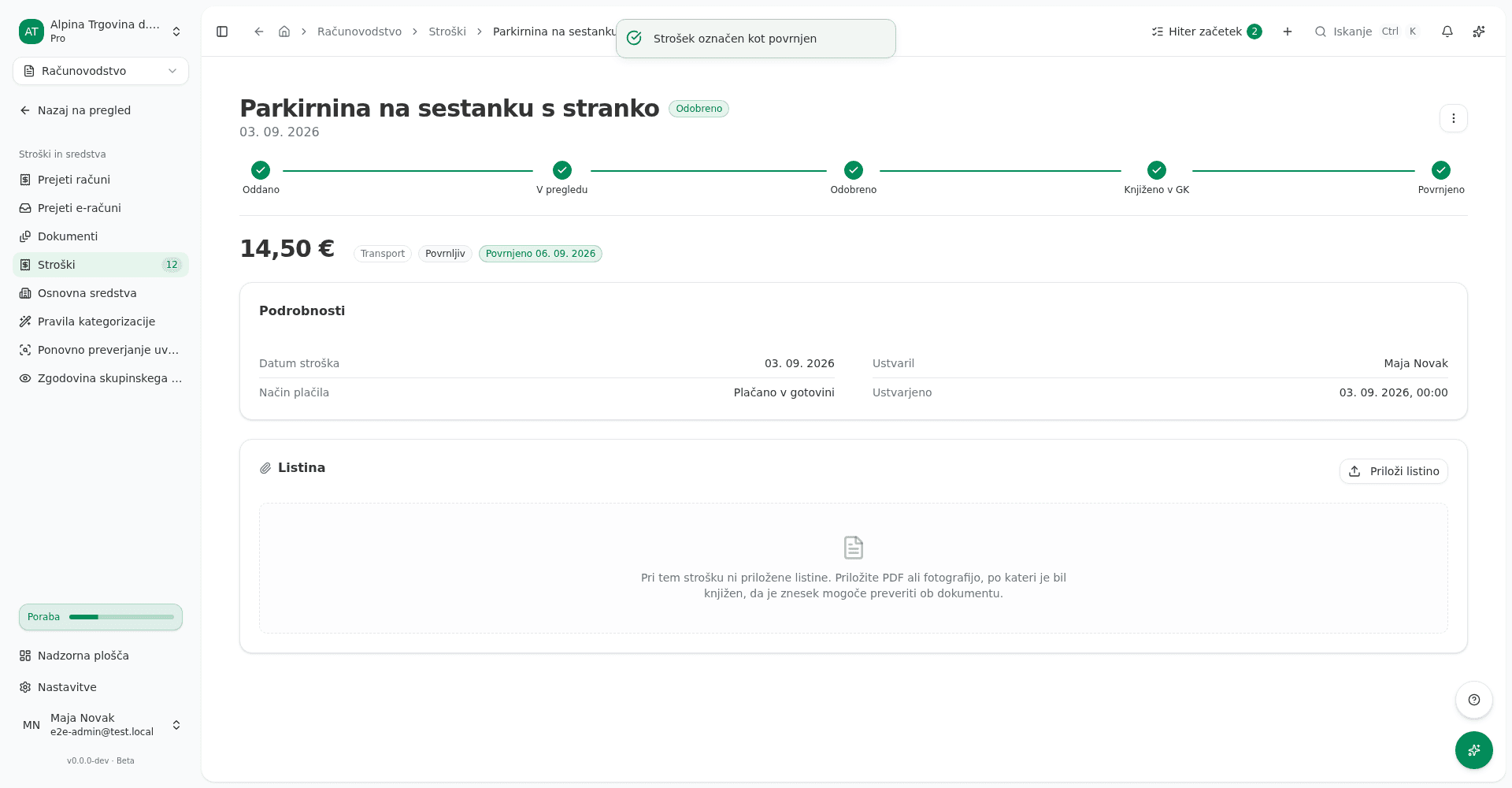This screenshot has width=1512, height=788.
Task: Click the sparkle AI icon in header
Action: (x=1479, y=32)
